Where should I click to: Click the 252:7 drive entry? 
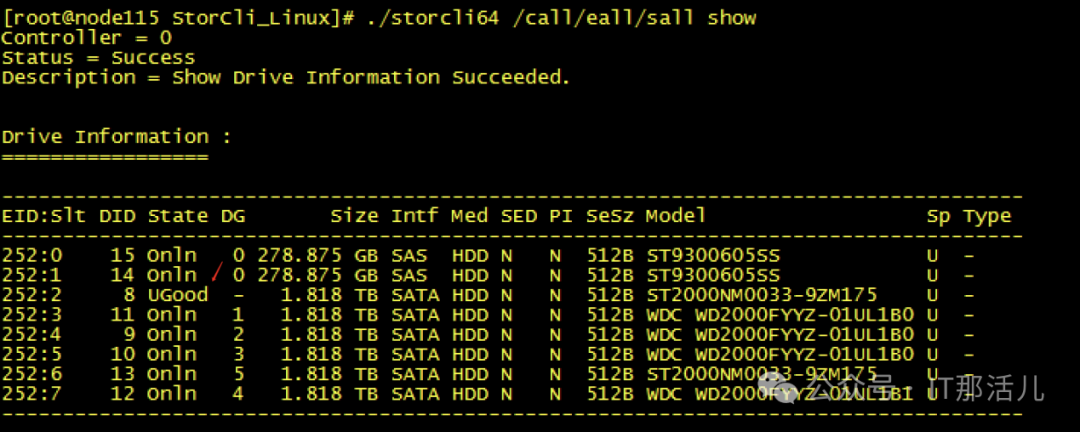point(32,394)
